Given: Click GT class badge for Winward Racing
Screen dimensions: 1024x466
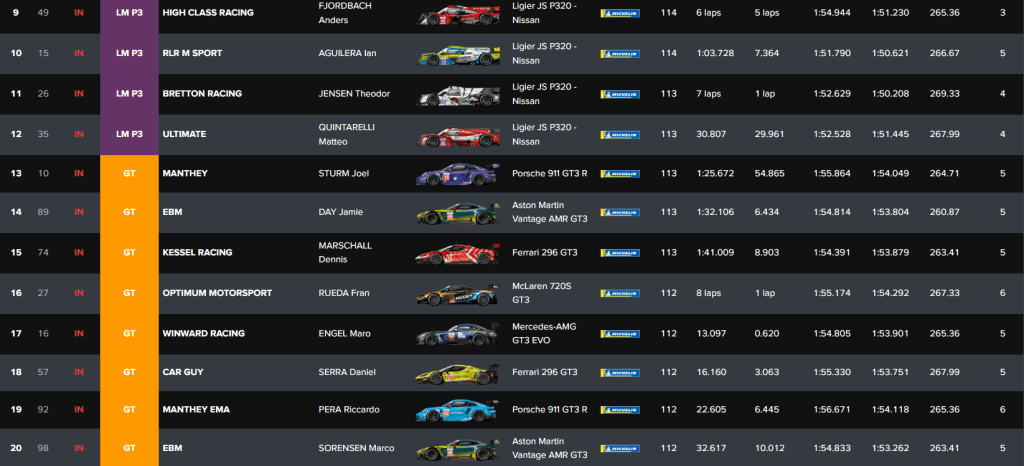Looking at the screenshot, I should pos(129,333).
